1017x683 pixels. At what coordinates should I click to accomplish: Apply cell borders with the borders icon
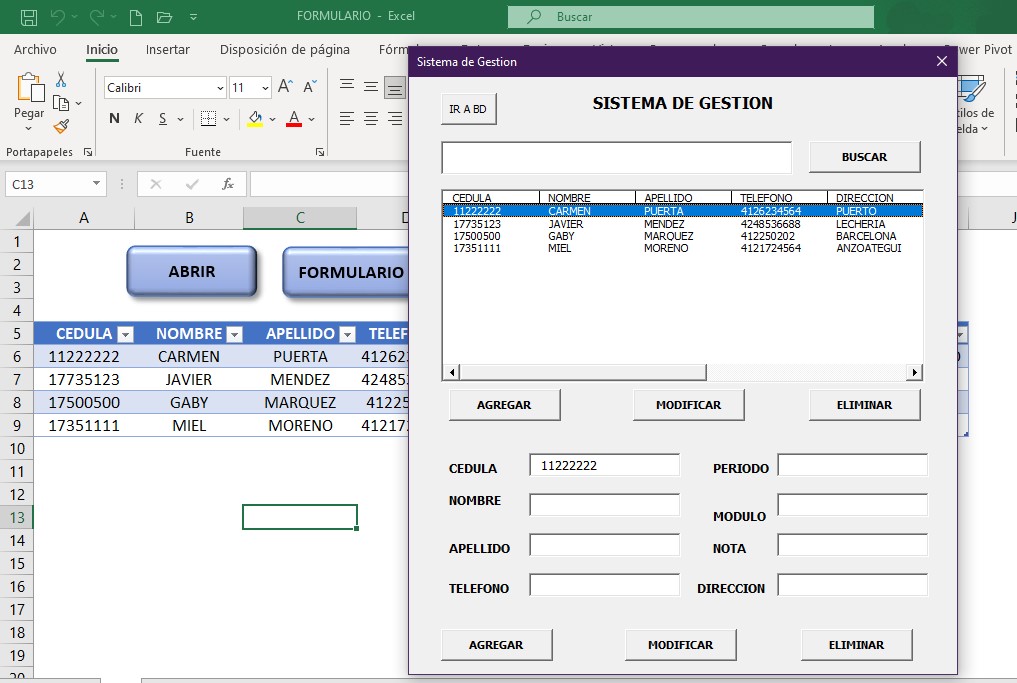tap(208, 119)
